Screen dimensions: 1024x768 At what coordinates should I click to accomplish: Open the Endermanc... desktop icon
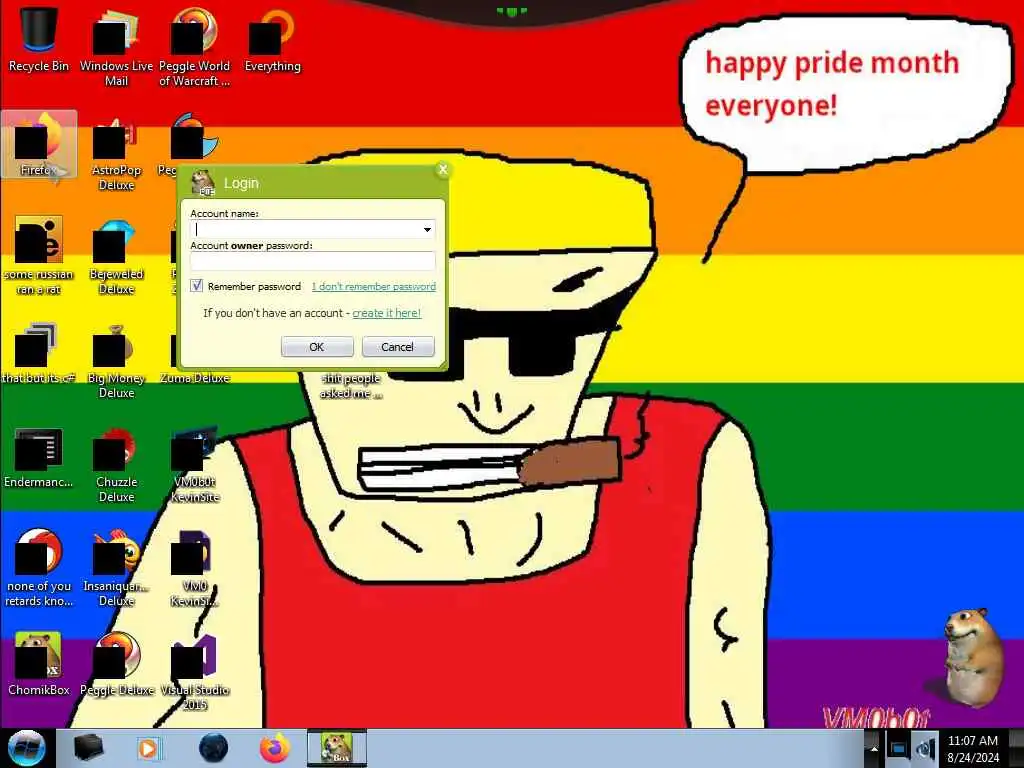(39, 457)
